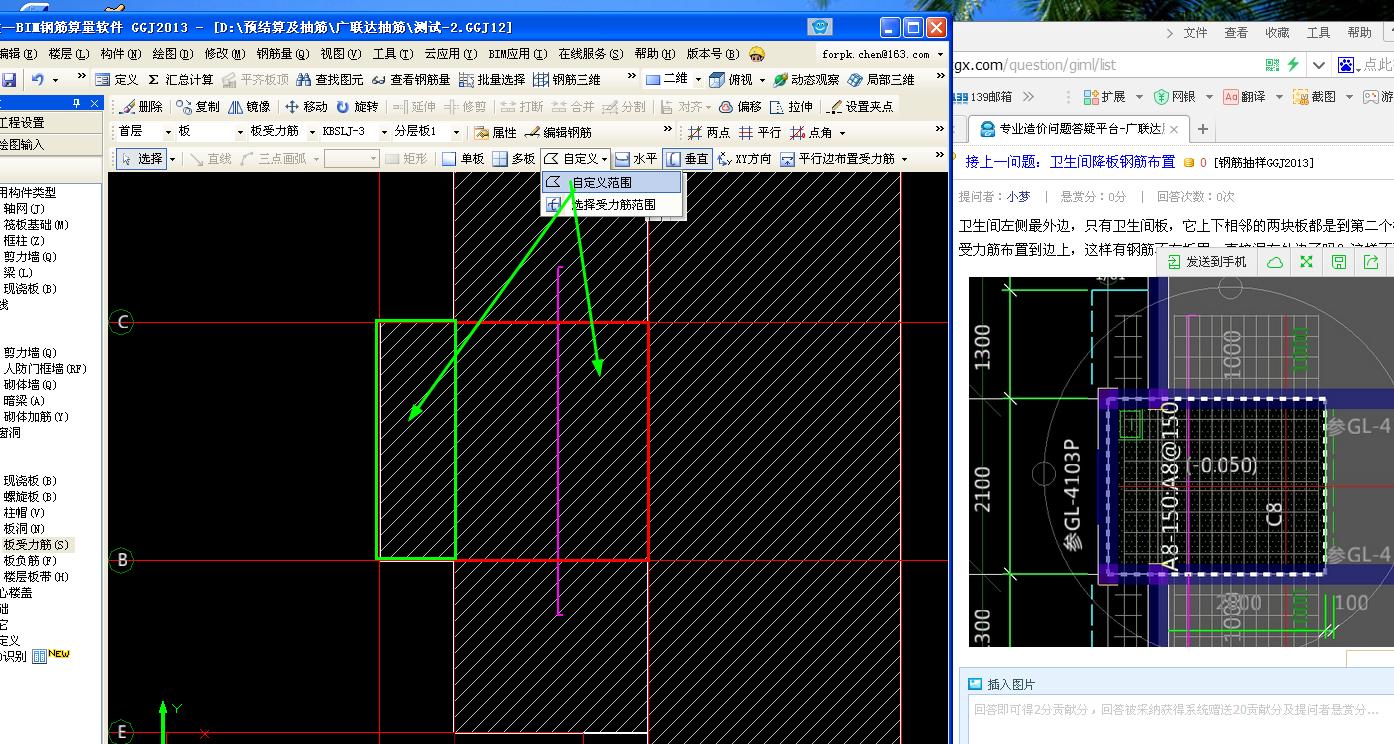Select 拉伸 stretch tool

(791, 106)
